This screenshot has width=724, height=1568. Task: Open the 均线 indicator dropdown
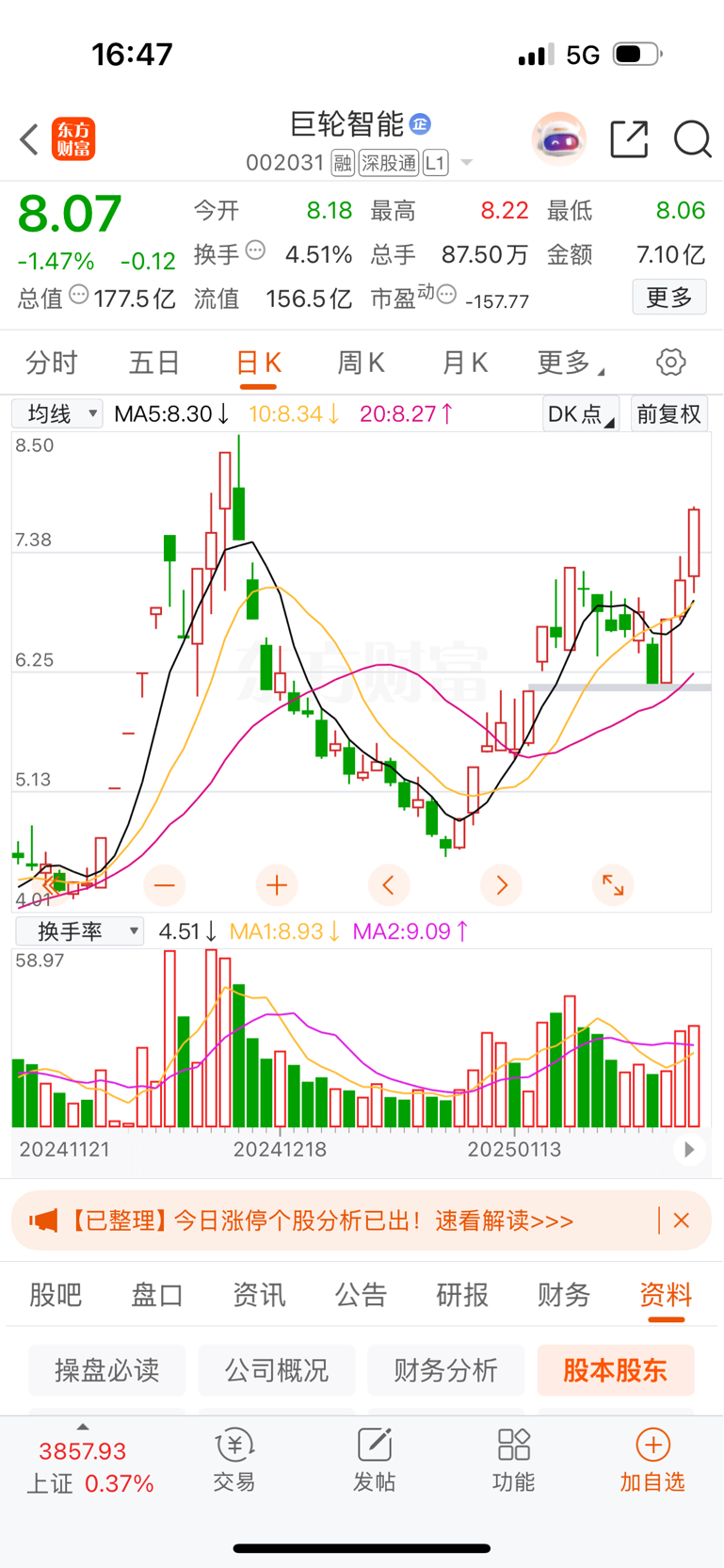point(56,413)
